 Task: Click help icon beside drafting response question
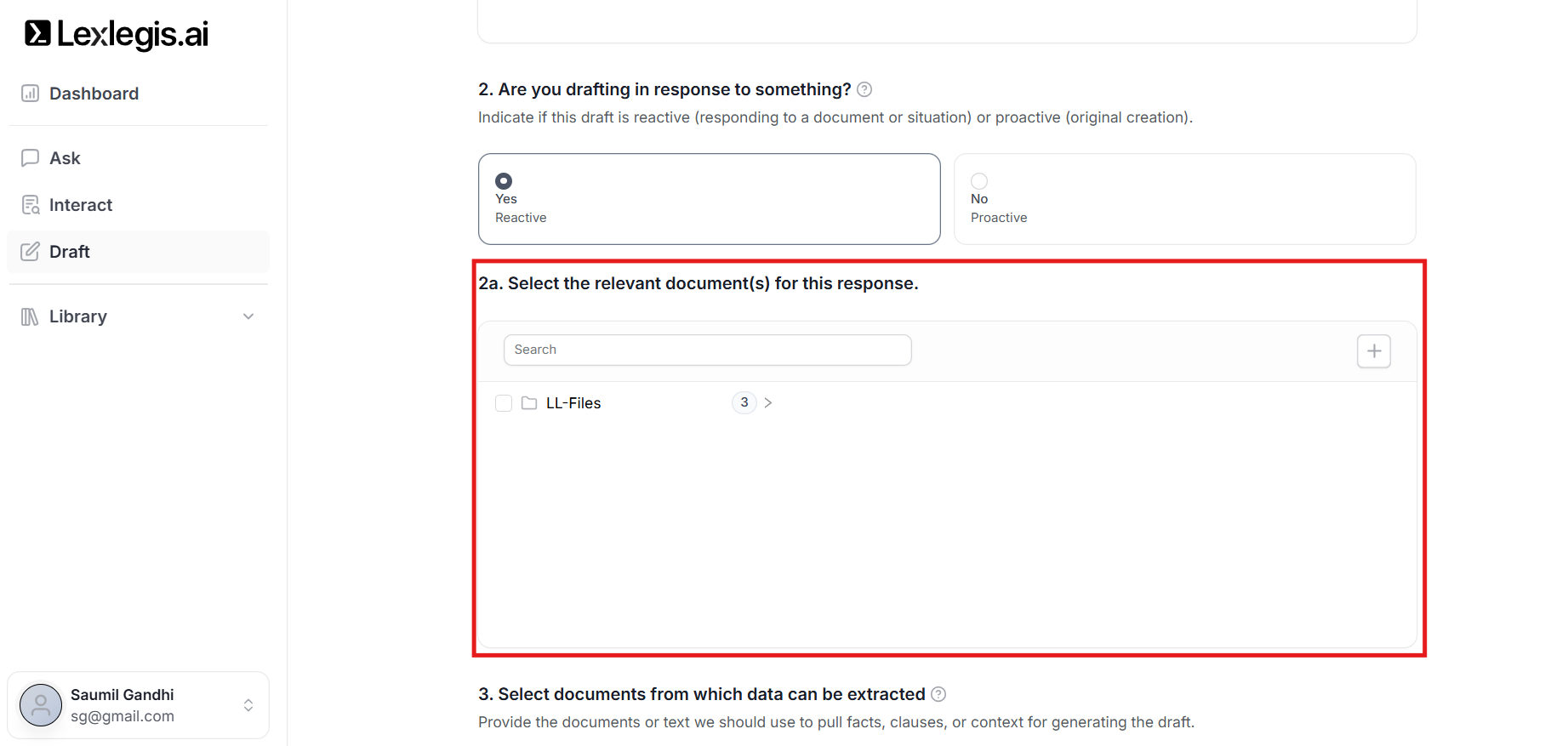tap(864, 89)
